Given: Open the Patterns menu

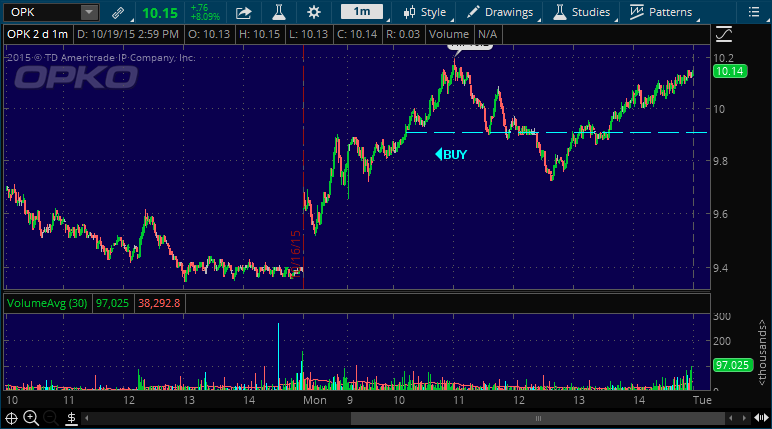Looking at the screenshot, I should point(661,12).
